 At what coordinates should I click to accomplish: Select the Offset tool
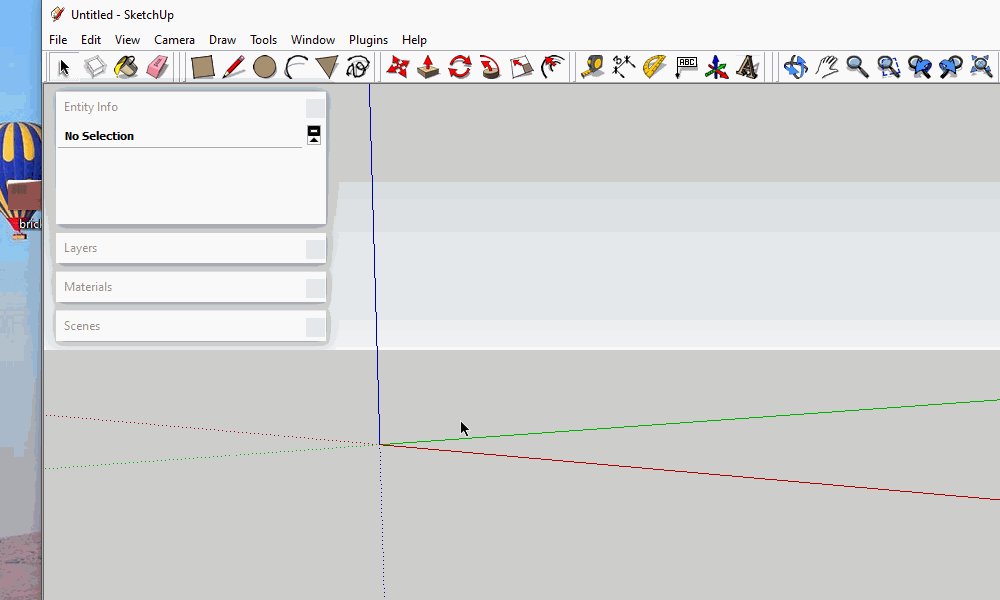[552, 67]
